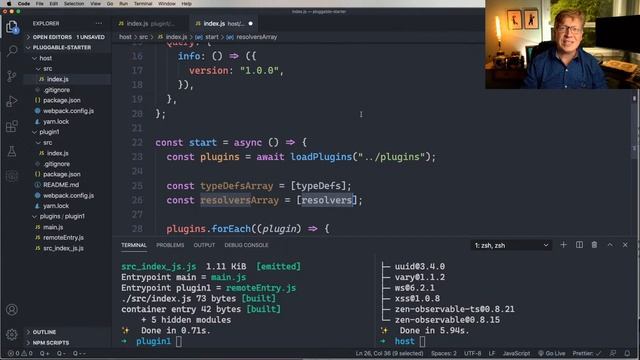Viewport: 640px width, 360px height.
Task: Click typeDefsArray on line 25
Action: click(236, 186)
